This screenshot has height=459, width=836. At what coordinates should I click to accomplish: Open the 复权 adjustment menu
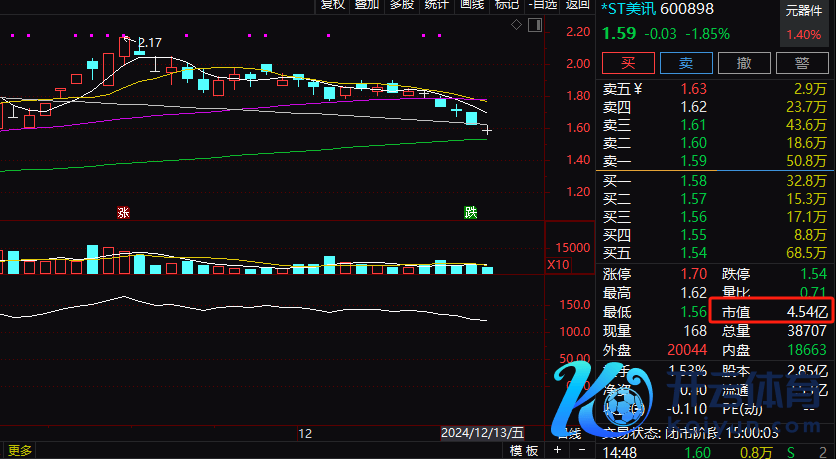pyautogui.click(x=332, y=5)
